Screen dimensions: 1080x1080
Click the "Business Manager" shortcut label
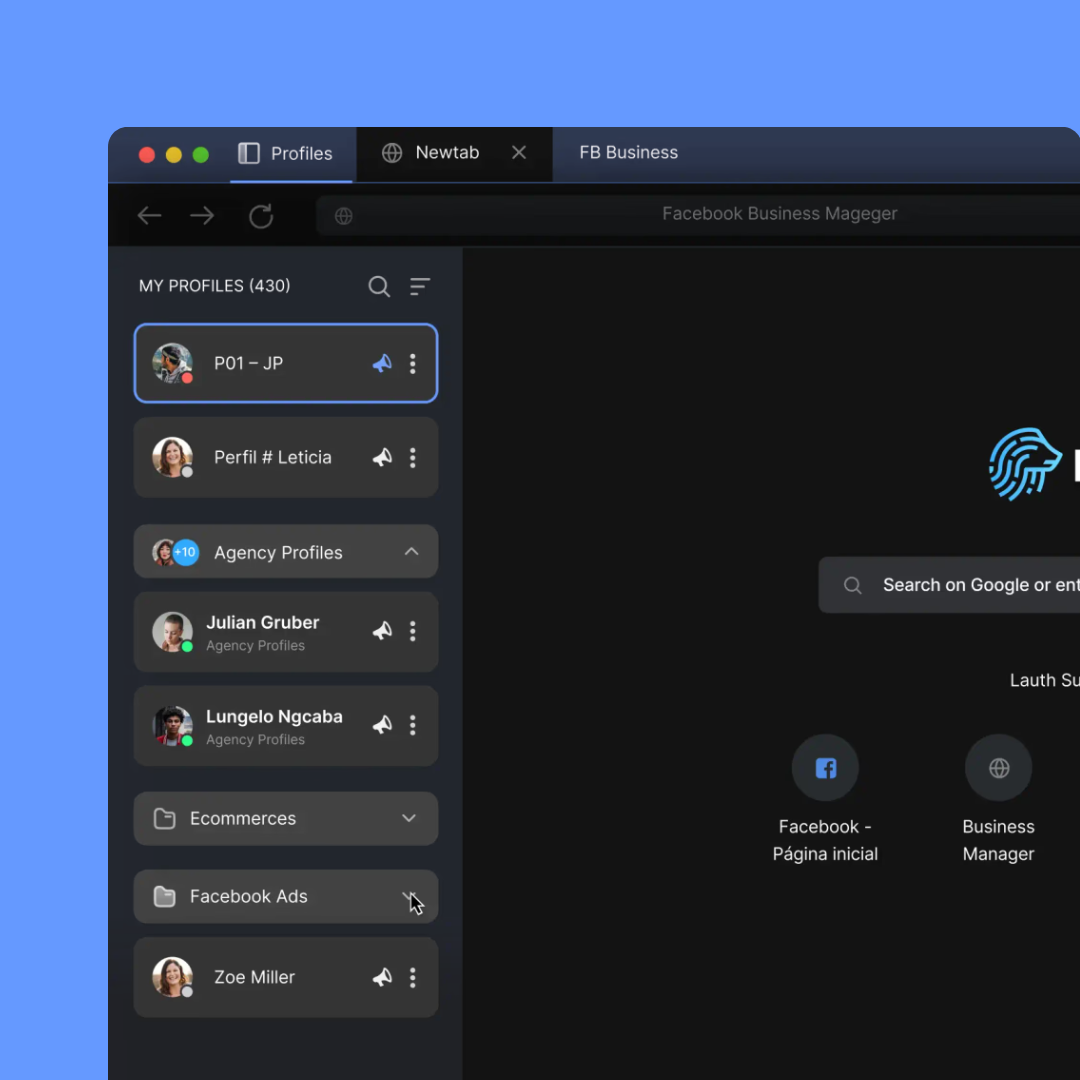(999, 840)
